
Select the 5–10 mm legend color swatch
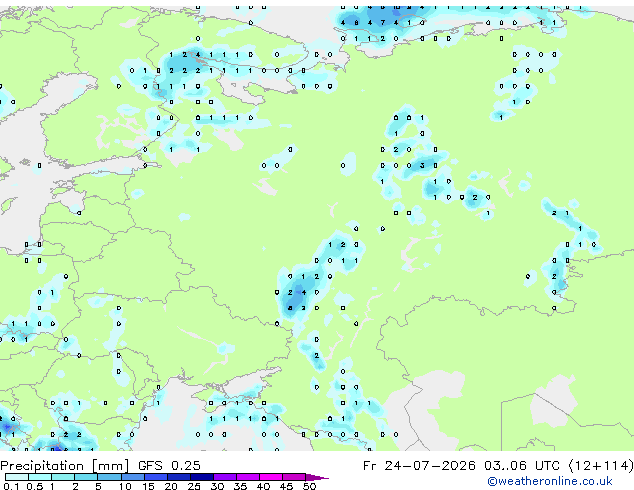(x=109, y=477)
